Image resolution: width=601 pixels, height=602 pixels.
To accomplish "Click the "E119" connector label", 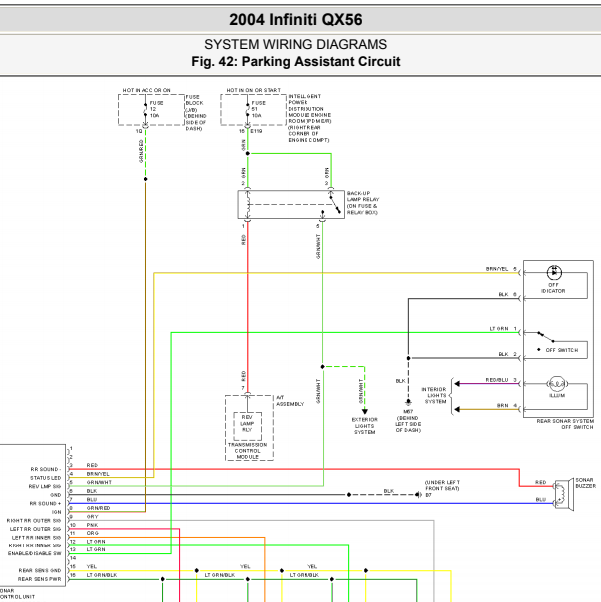I will point(256,131).
